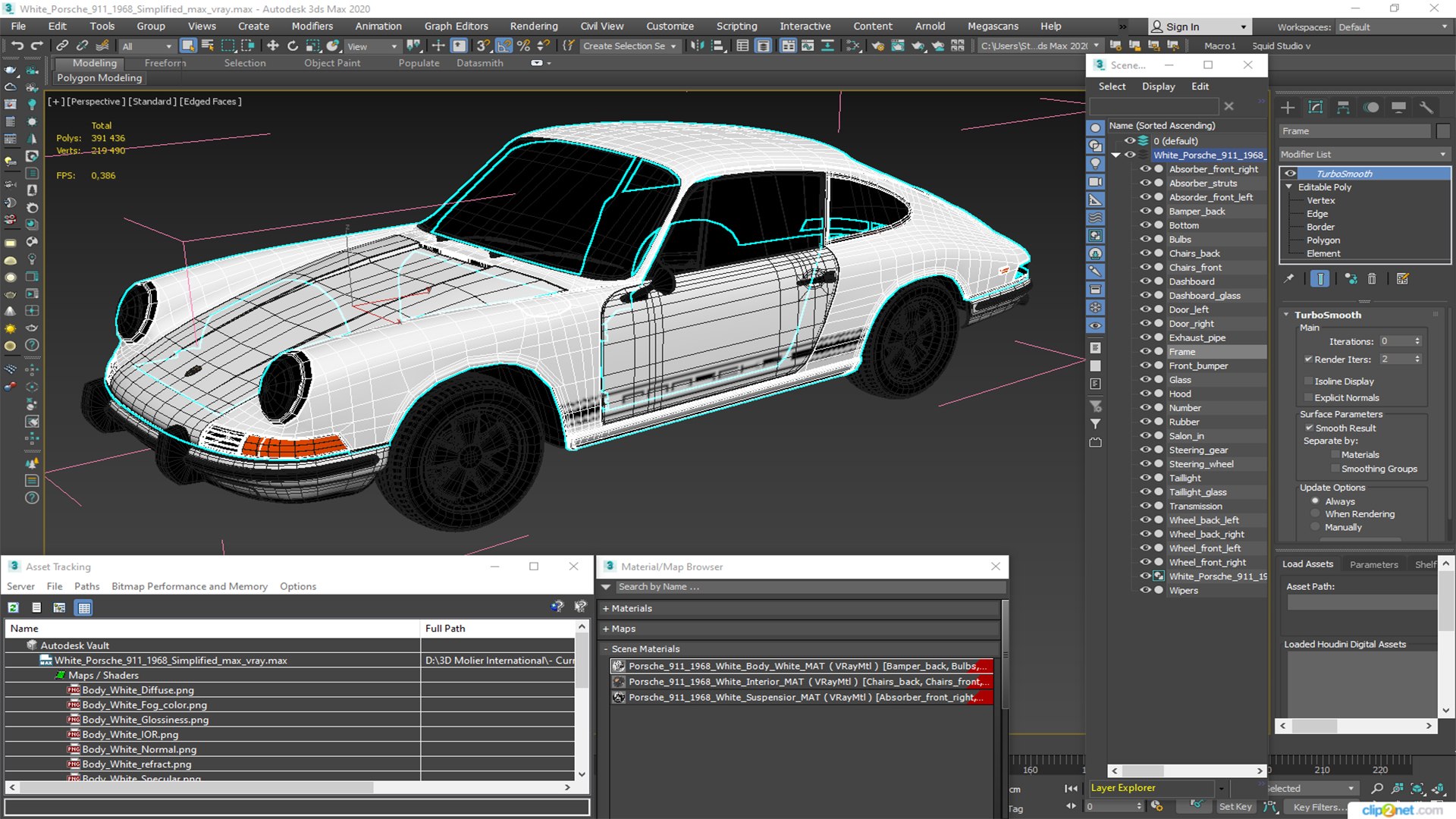The image size is (1456, 819).
Task: Click the Pin Stack icon
Action: [1289, 279]
